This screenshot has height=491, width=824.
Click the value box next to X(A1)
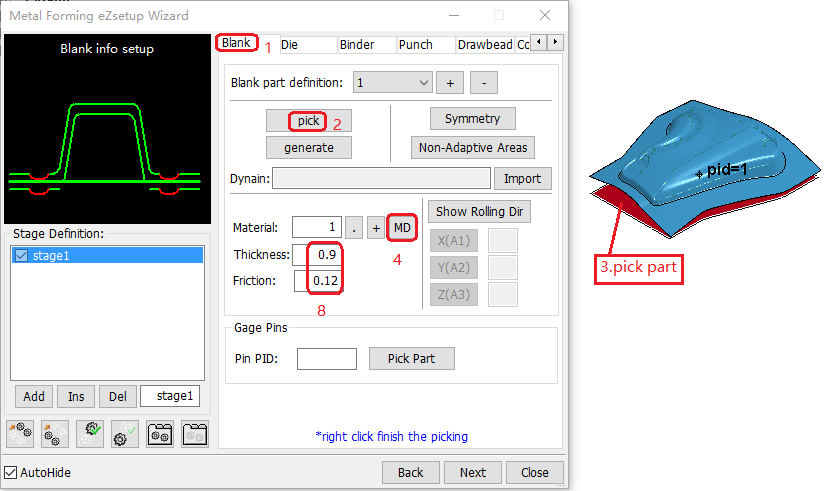[502, 241]
